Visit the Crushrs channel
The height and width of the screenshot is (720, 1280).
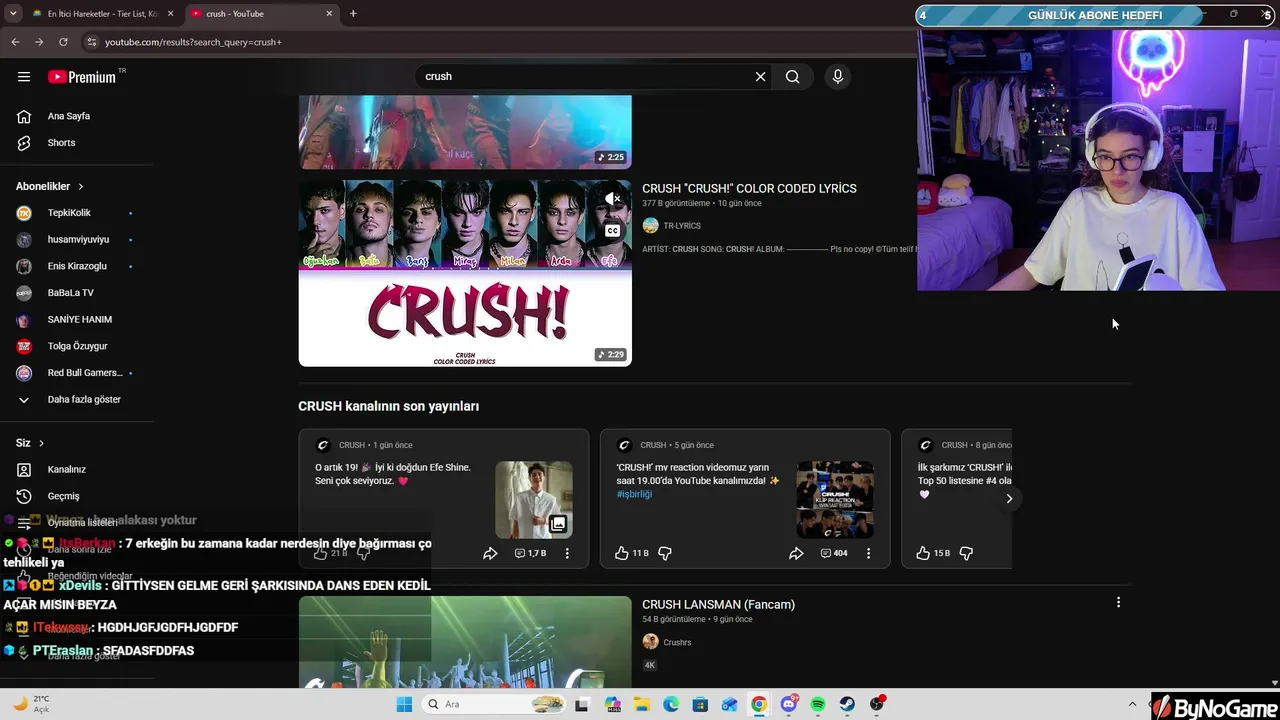677,643
